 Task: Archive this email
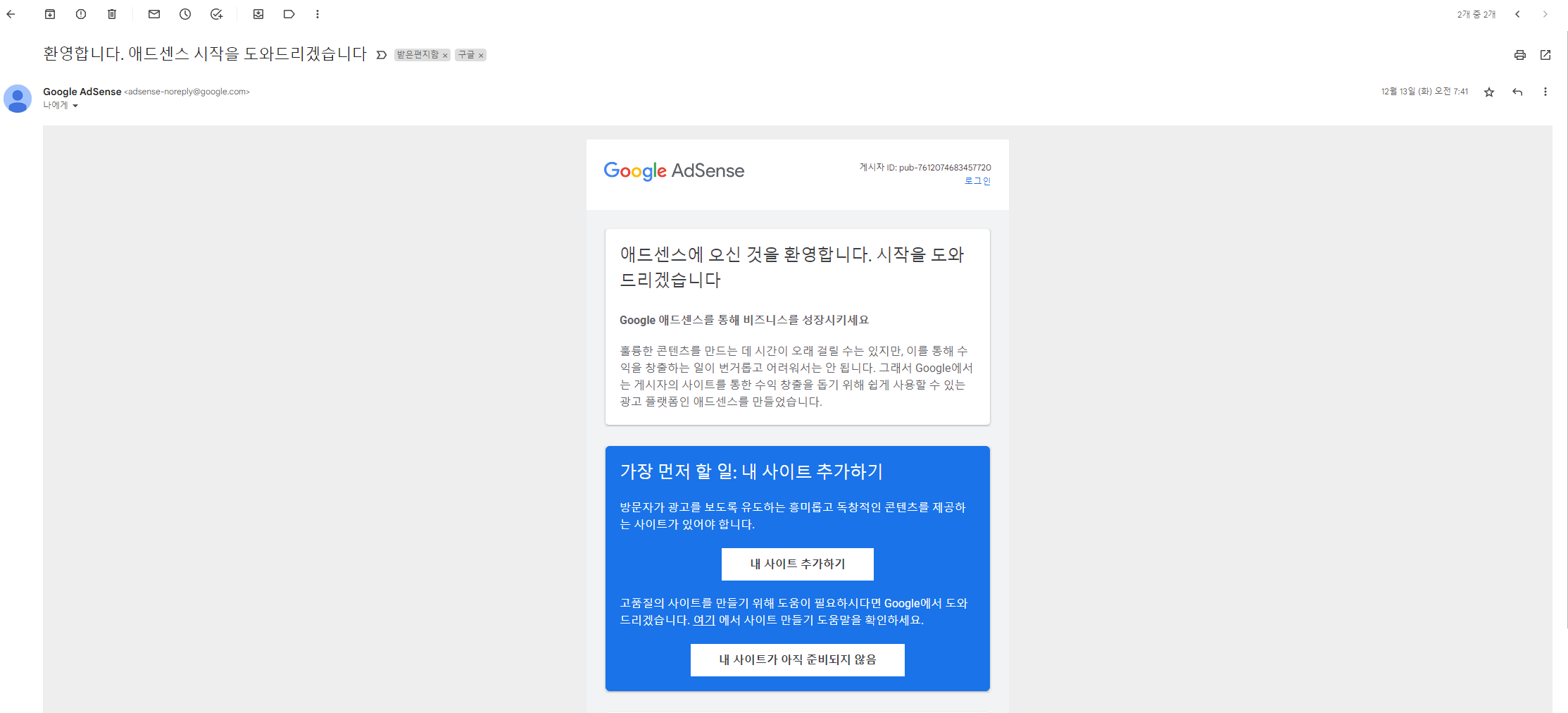tap(50, 14)
